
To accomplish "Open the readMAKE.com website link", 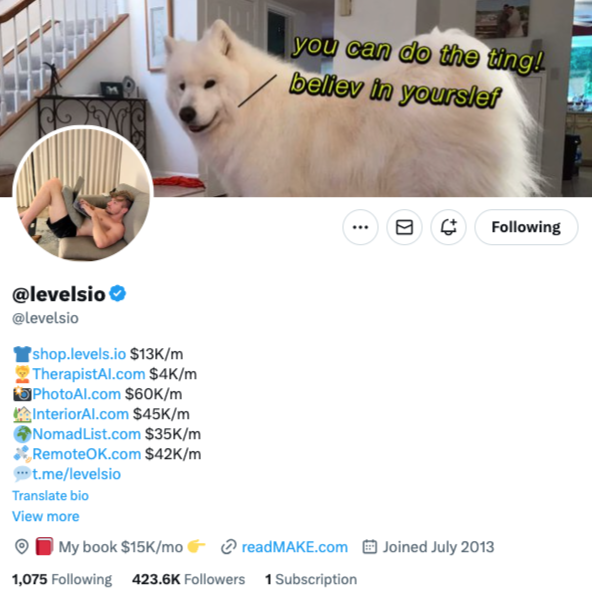I will [295, 547].
